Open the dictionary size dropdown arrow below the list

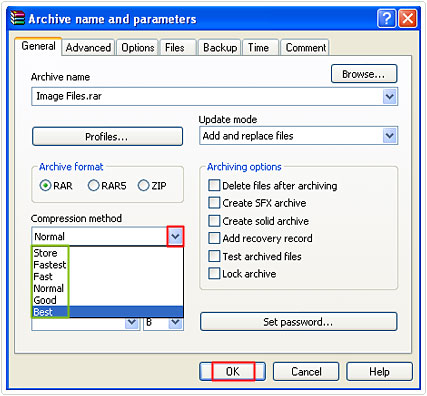click(x=132, y=322)
